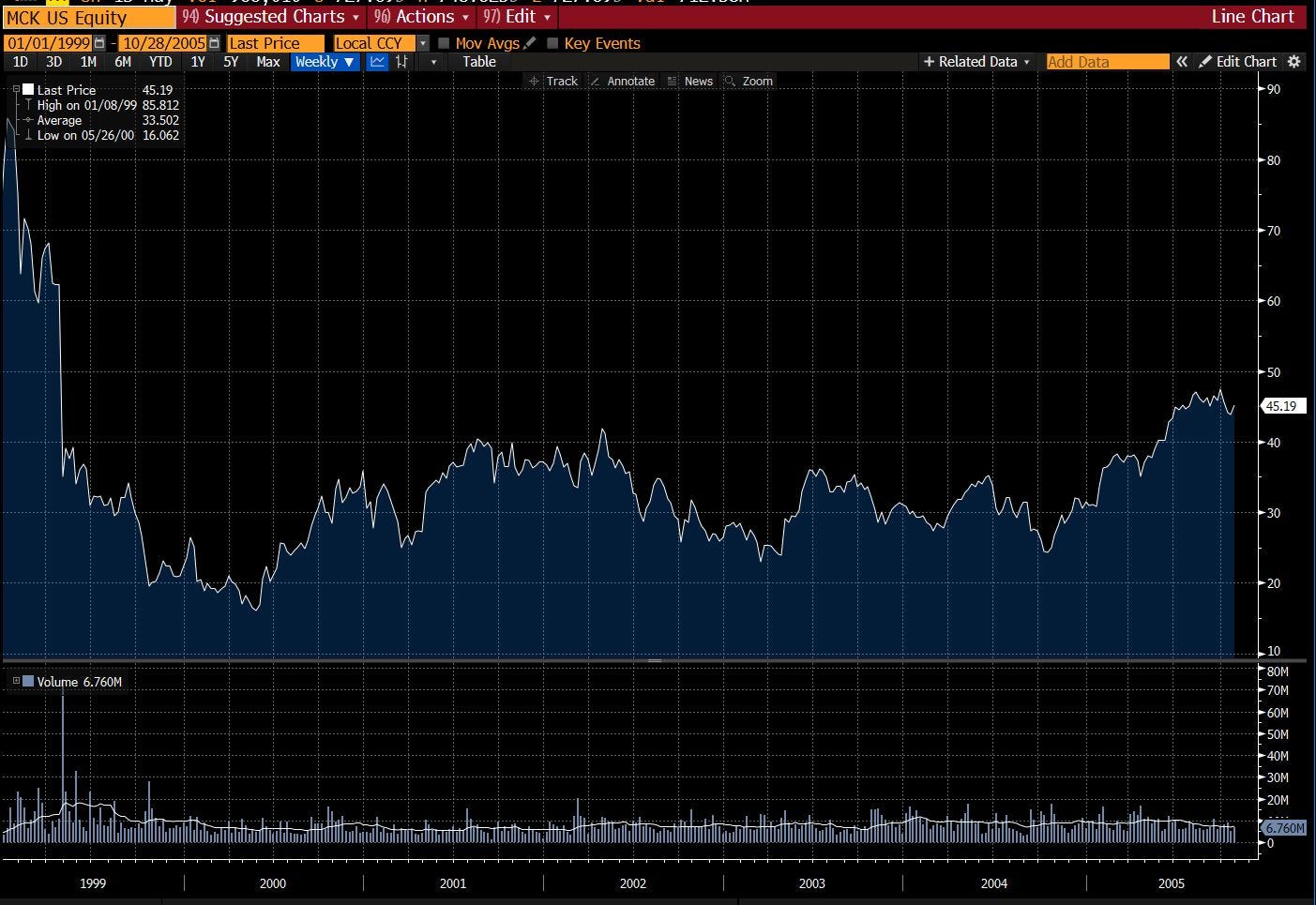
Task: Select the YTD time range
Action: click(x=161, y=62)
